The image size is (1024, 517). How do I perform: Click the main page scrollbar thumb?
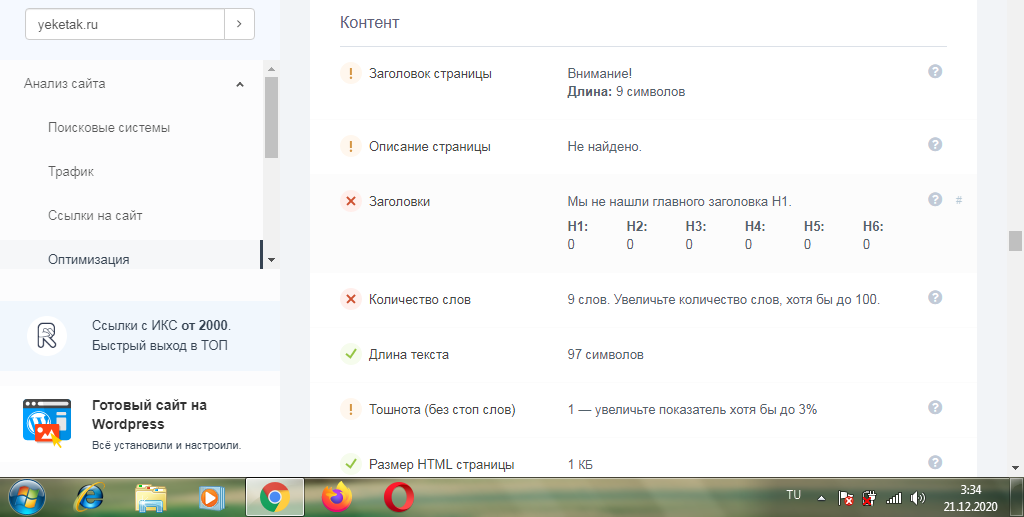pos(1015,241)
